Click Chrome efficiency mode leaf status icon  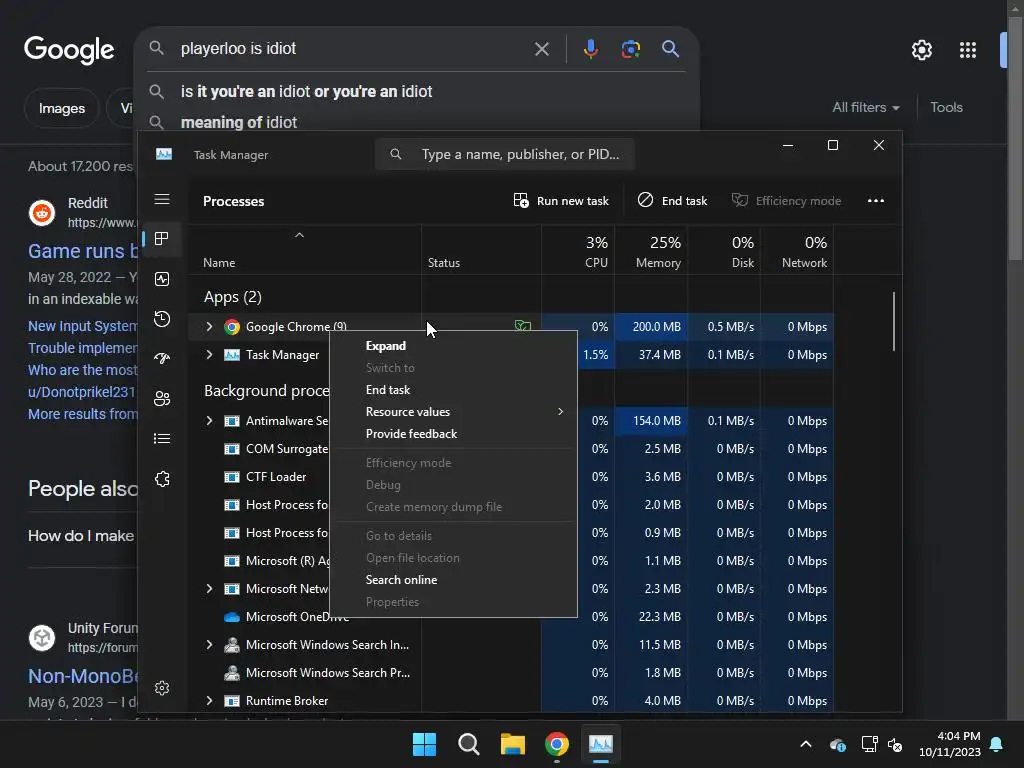[x=522, y=326]
